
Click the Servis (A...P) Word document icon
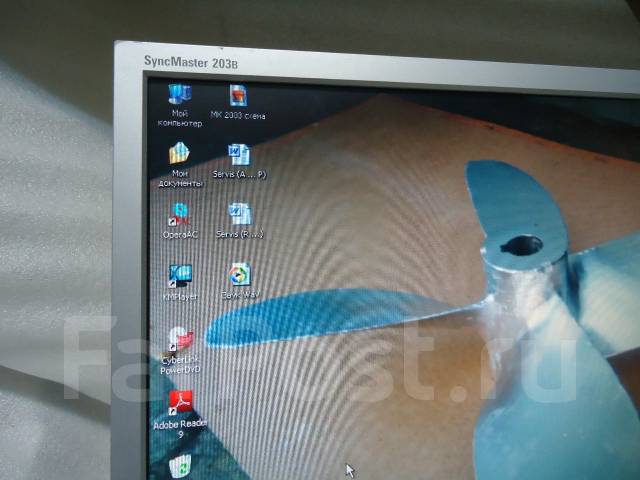[x=239, y=154]
